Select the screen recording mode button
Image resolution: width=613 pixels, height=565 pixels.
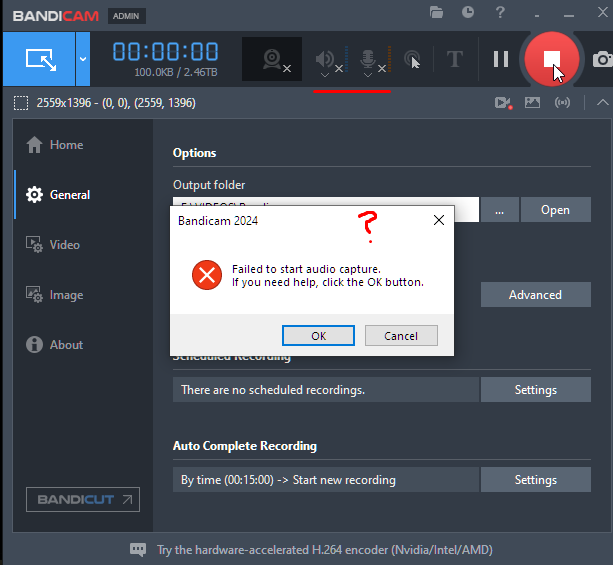coord(39,59)
